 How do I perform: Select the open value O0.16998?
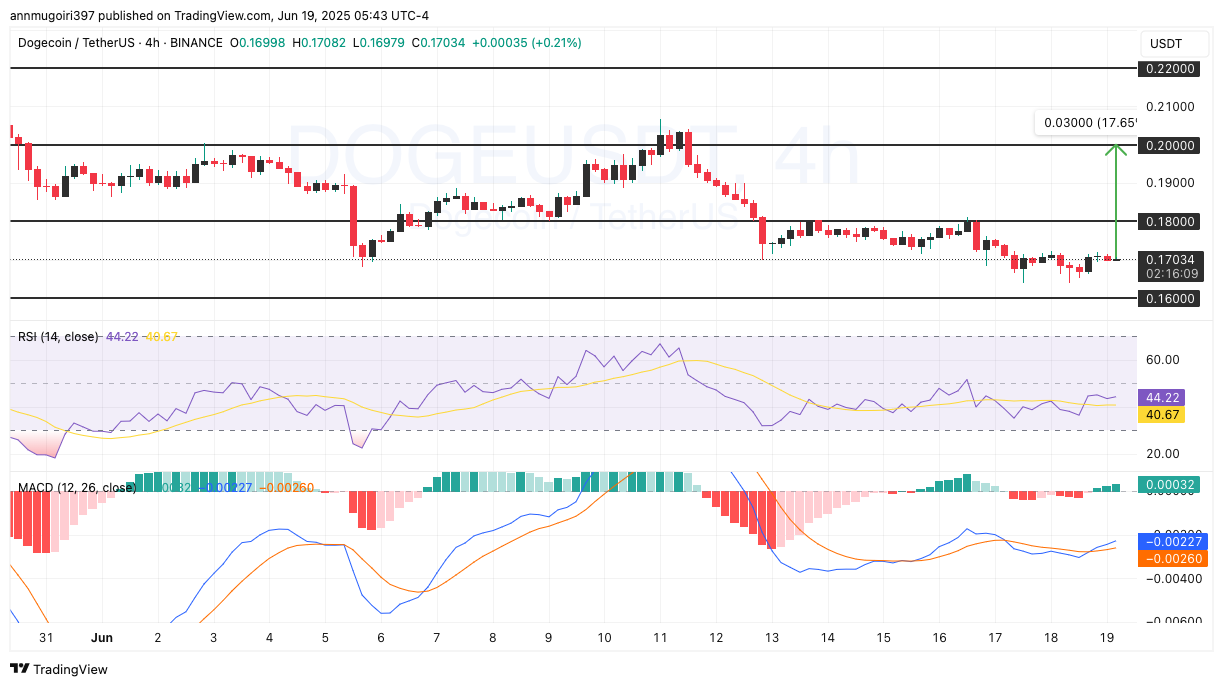[x=260, y=43]
